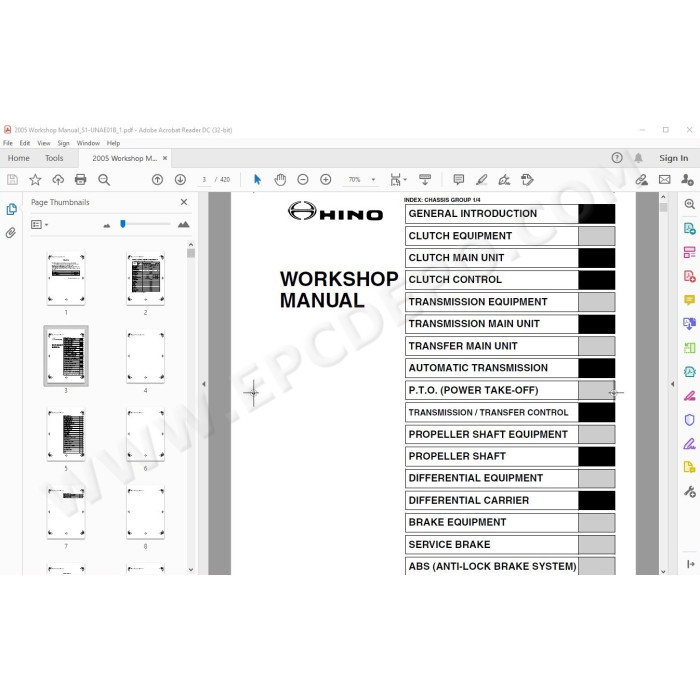Open the Help menu
Screen dimensions: 700x700
click(x=113, y=143)
